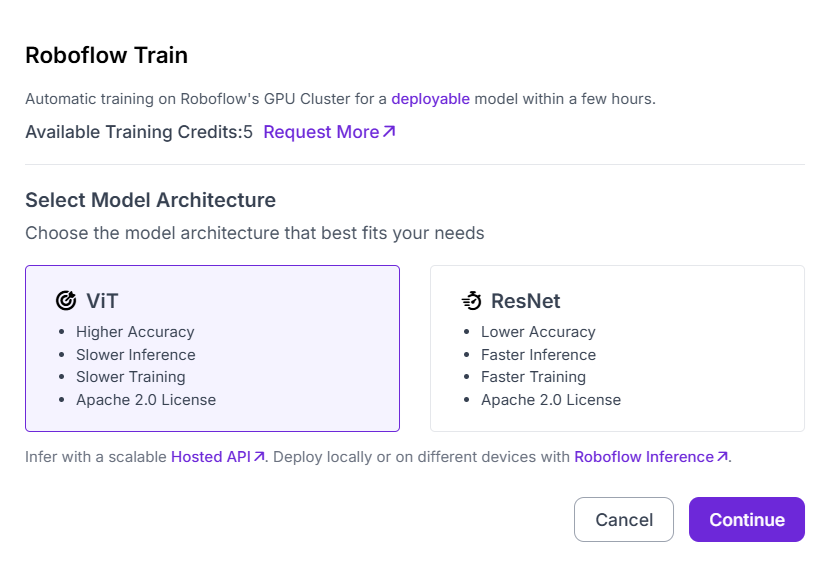This screenshot has height=566, width=832.
Task: Click the ResNet heading text
Action: click(x=525, y=301)
